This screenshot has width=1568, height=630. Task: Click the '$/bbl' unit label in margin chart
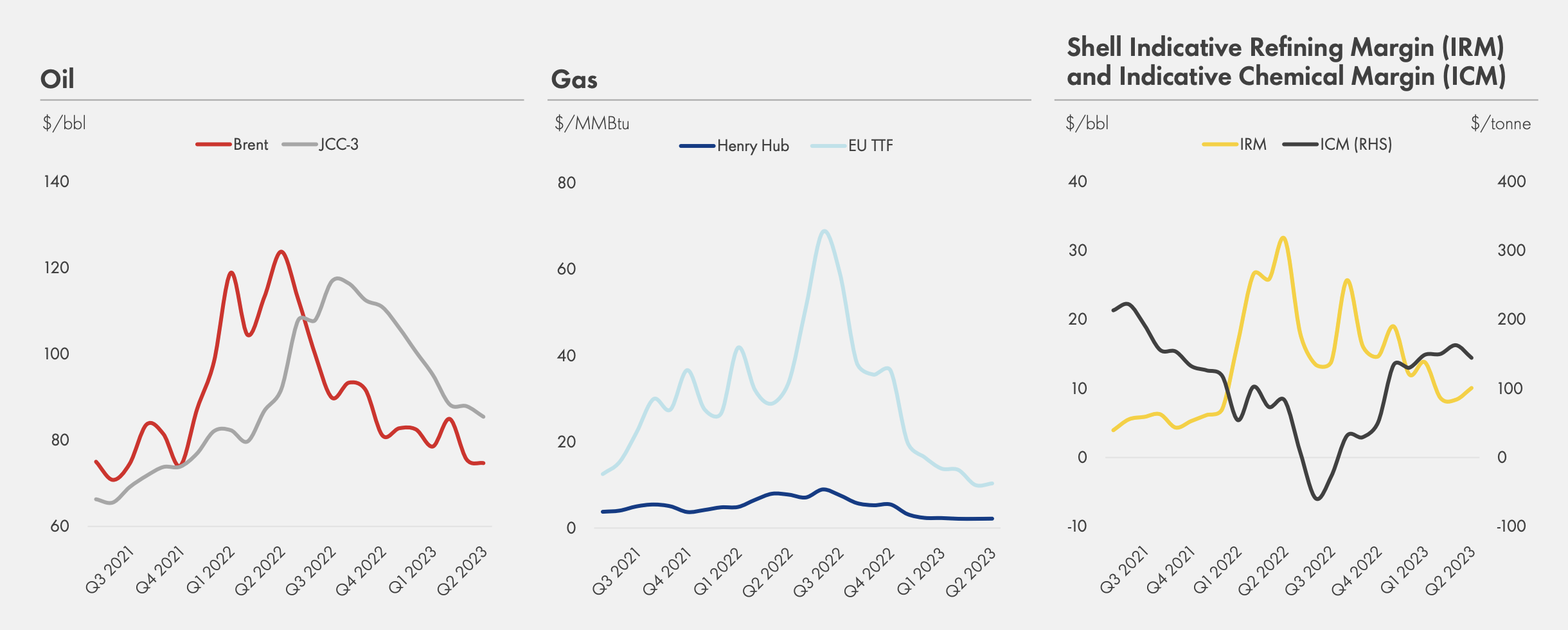(x=1087, y=123)
